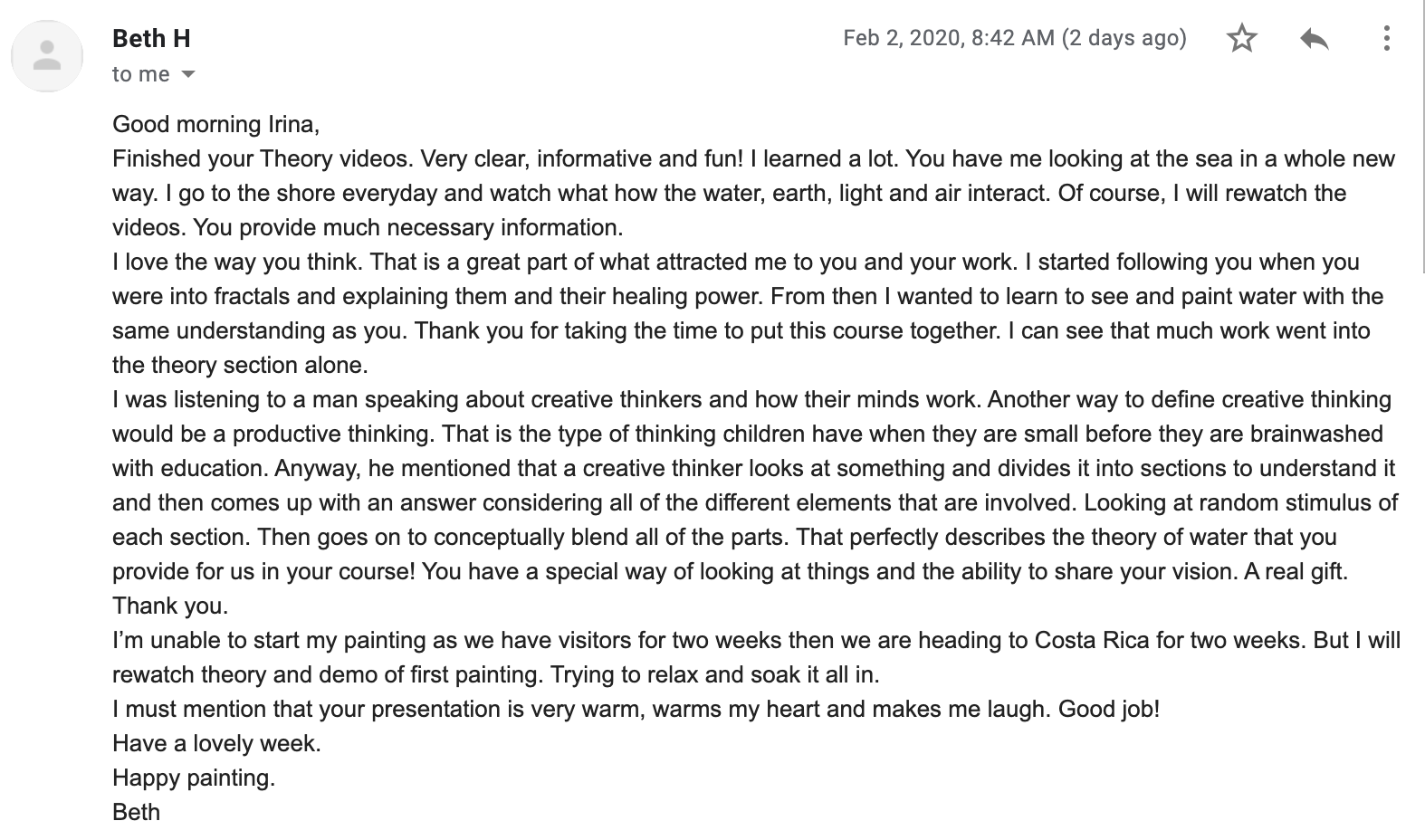Click the phrase 'the theory section alone.'

pos(240,365)
